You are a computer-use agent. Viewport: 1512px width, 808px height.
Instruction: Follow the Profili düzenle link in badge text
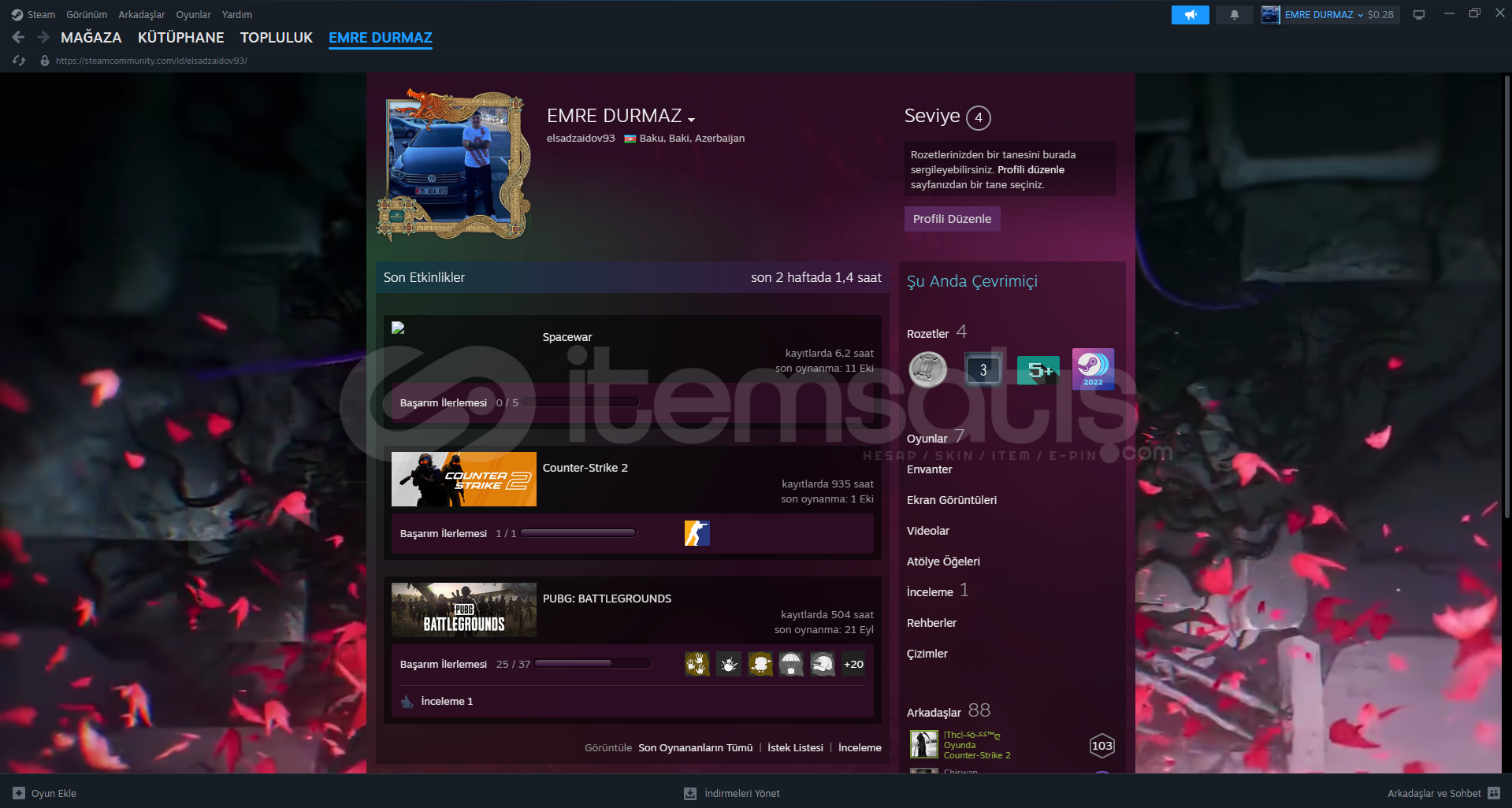click(x=1031, y=170)
